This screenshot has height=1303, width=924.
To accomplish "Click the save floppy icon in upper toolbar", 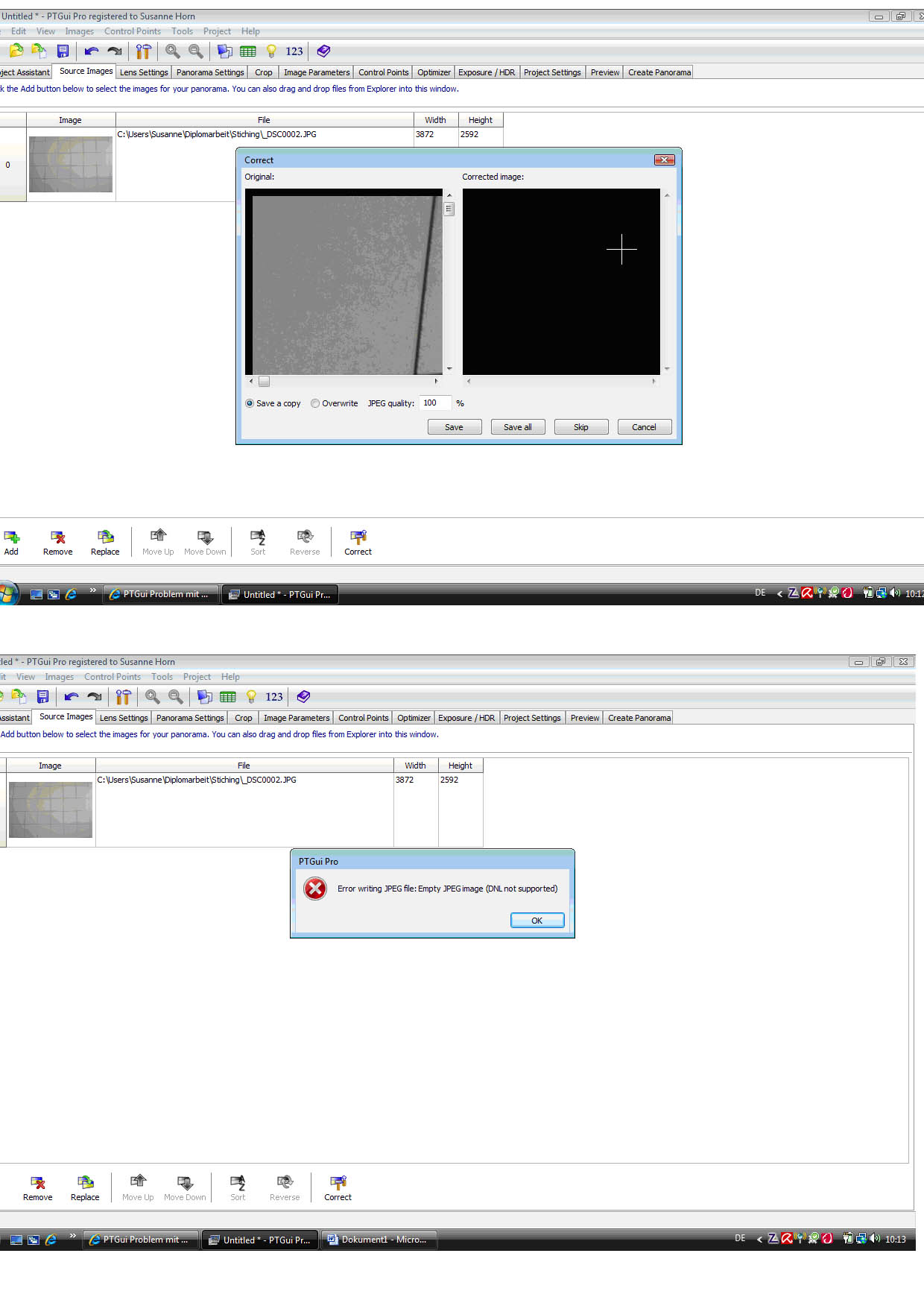I will 63,51.
